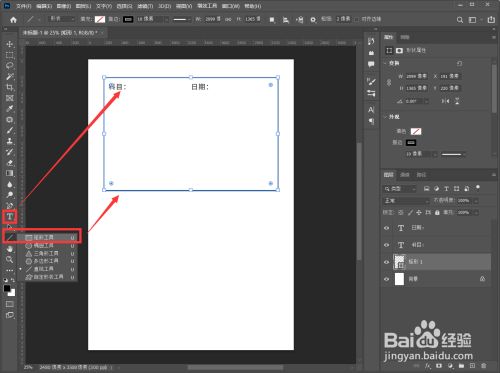Collapse the 外观 appearance section

(385, 117)
